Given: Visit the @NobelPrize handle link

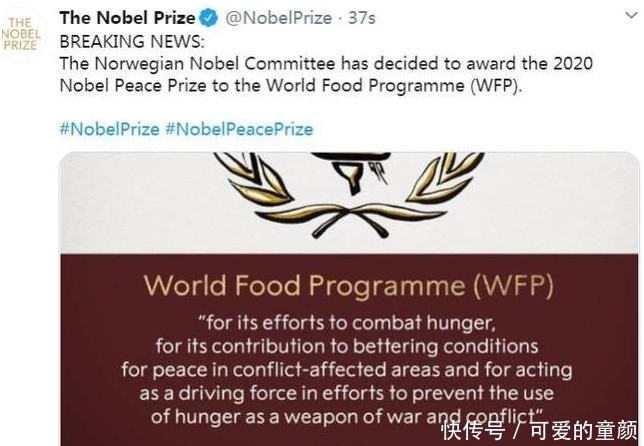Looking at the screenshot, I should pos(278,18).
